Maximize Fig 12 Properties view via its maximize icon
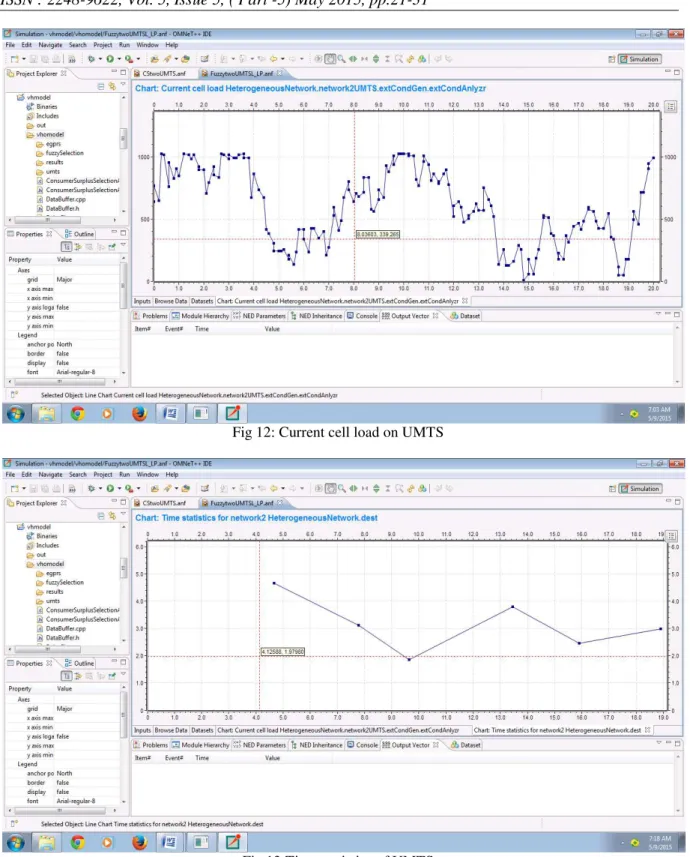 (123, 233)
